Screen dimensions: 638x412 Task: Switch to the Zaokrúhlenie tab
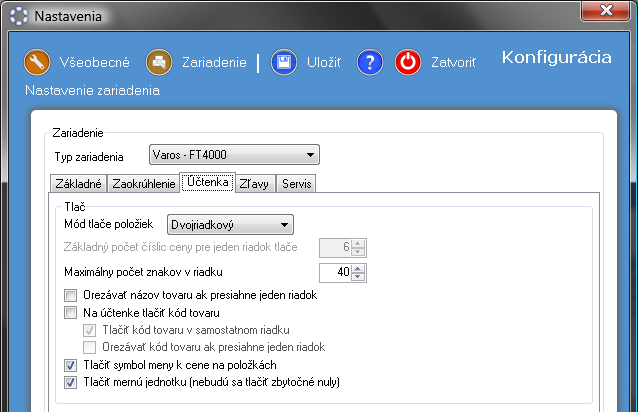pyautogui.click(x=144, y=183)
